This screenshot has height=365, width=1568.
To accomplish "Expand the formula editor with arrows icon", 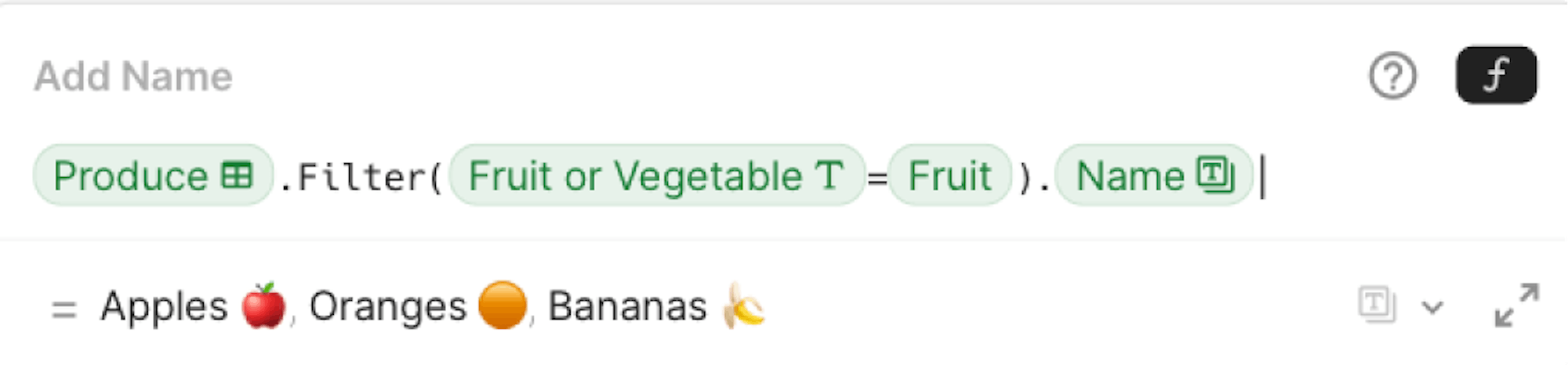I will [1516, 305].
